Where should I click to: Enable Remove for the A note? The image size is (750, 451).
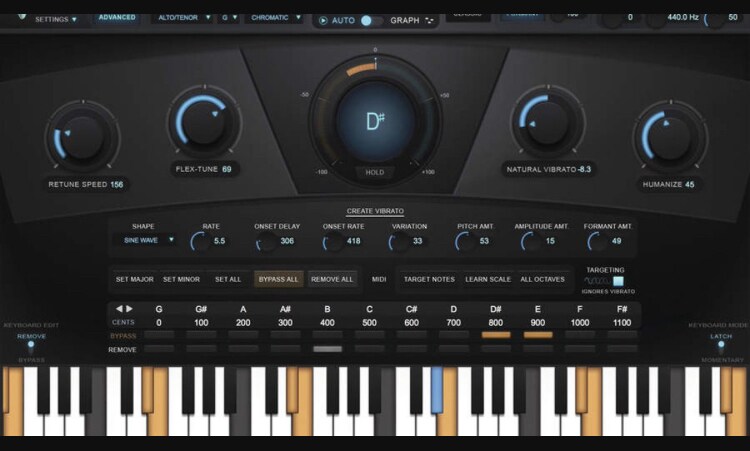pyautogui.click(x=243, y=349)
